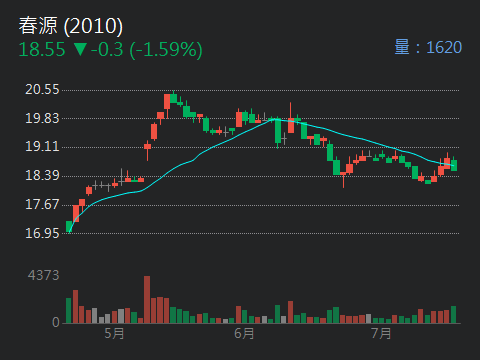The image size is (480, 360).
Task: Click the 0 volume axis label
Action: [56, 322]
